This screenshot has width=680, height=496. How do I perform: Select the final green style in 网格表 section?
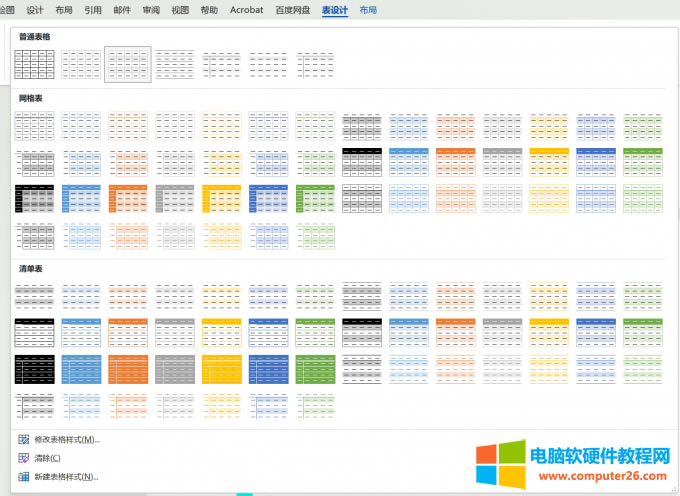point(315,236)
